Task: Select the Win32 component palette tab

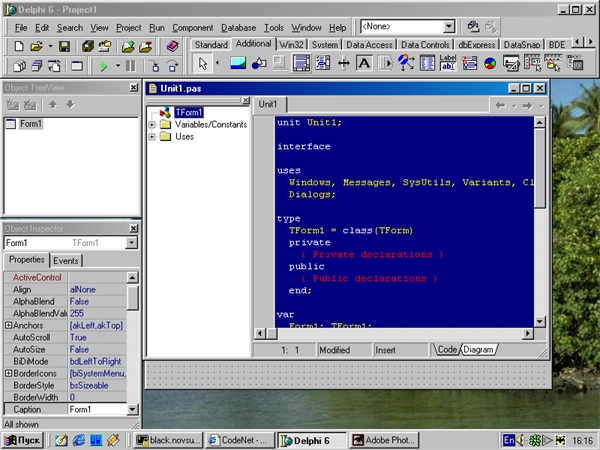Action: tap(291, 45)
